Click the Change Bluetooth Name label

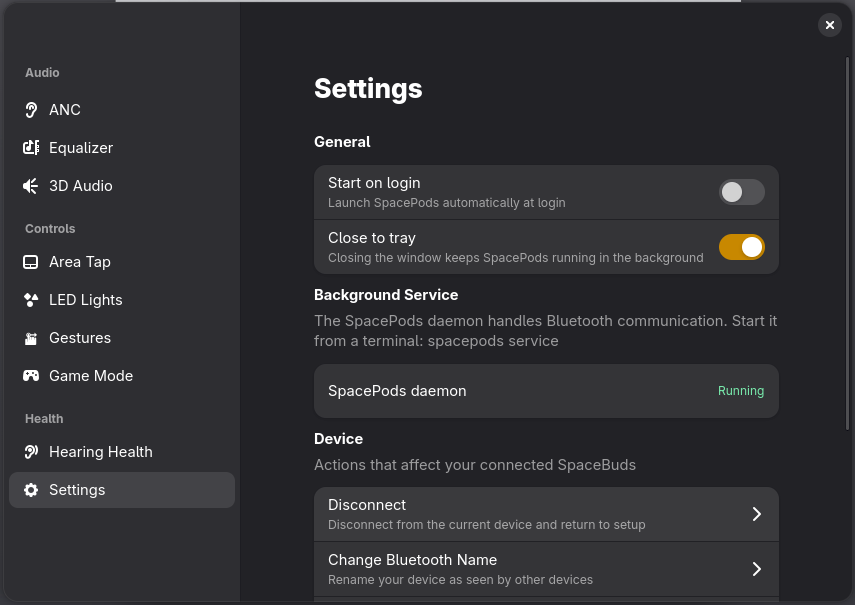pos(412,560)
